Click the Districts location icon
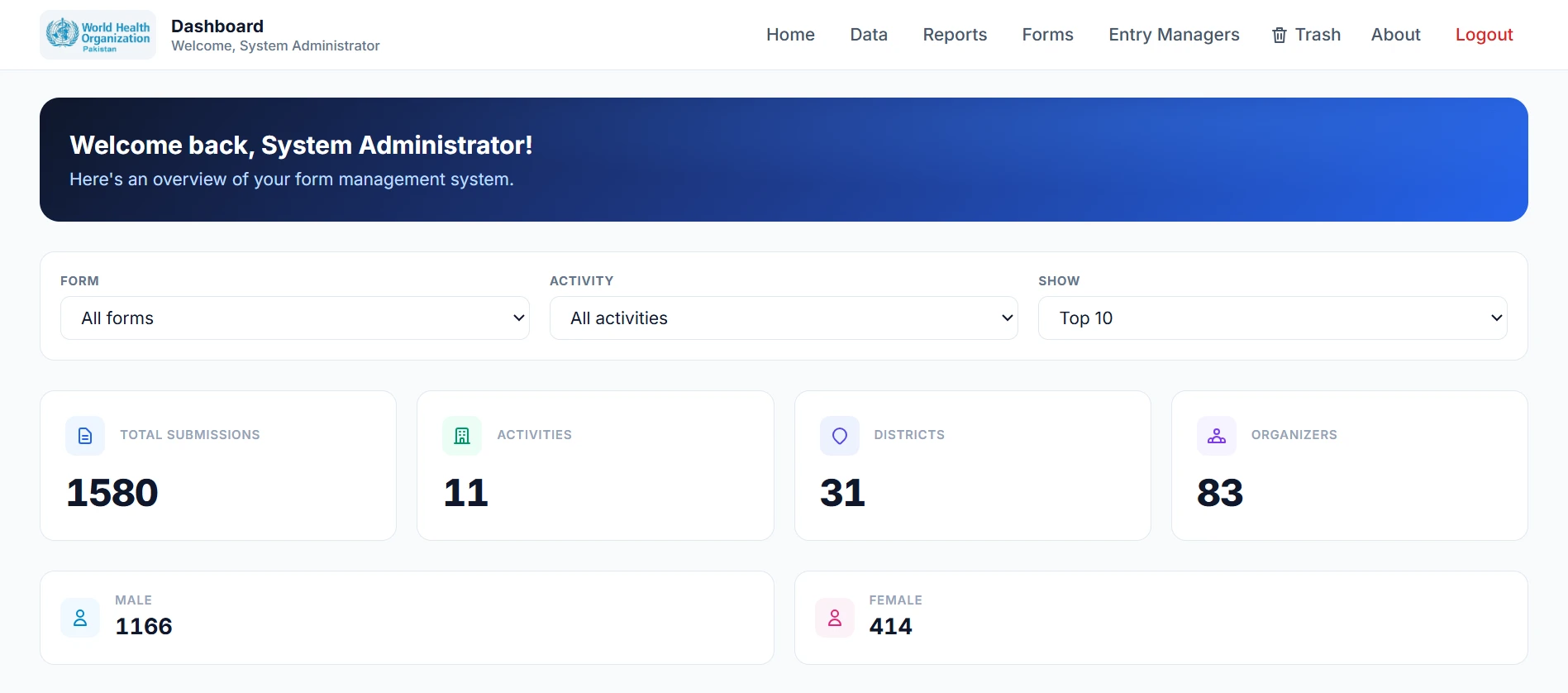 tap(840, 436)
